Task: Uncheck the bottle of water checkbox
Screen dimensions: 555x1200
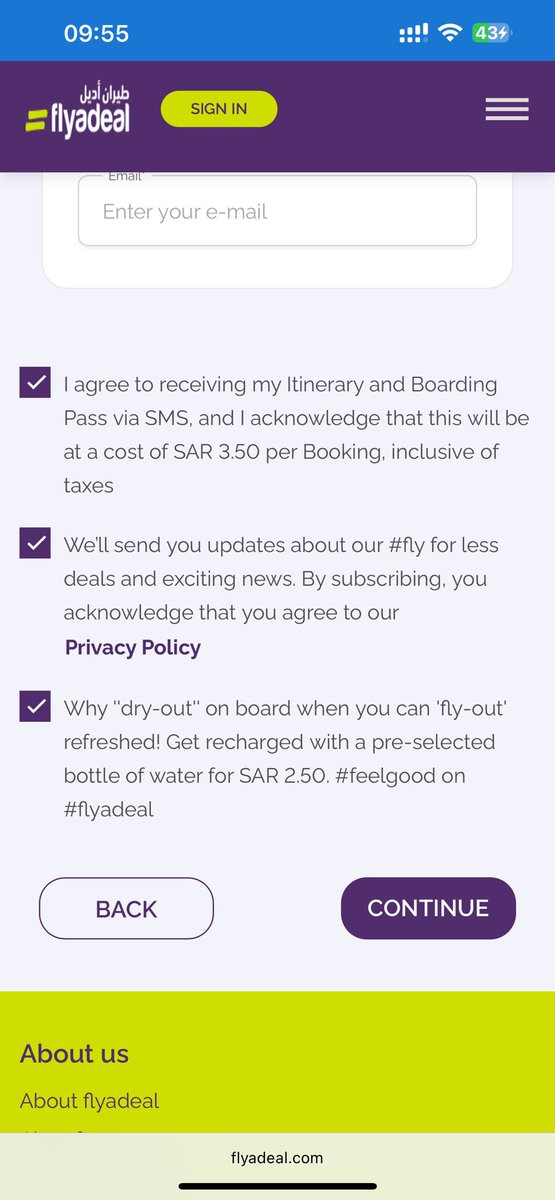Action: pyautogui.click(x=35, y=706)
